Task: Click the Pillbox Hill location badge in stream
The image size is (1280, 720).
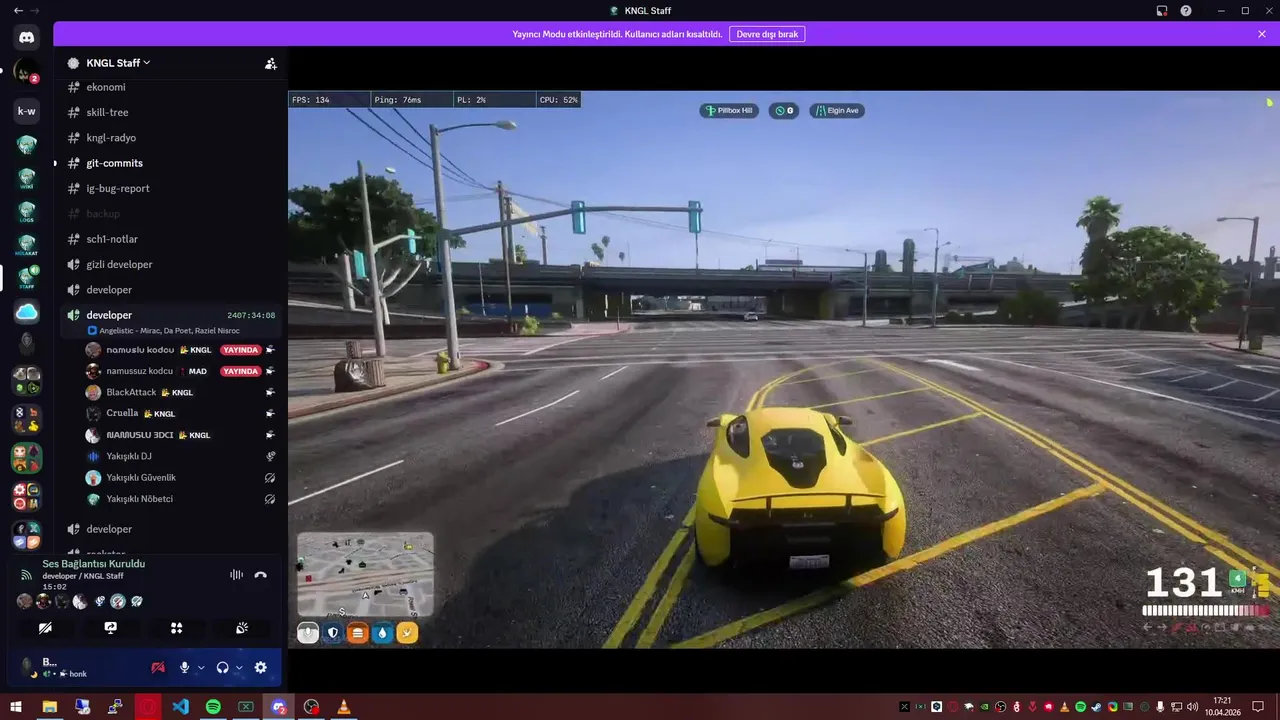Action: point(729,111)
